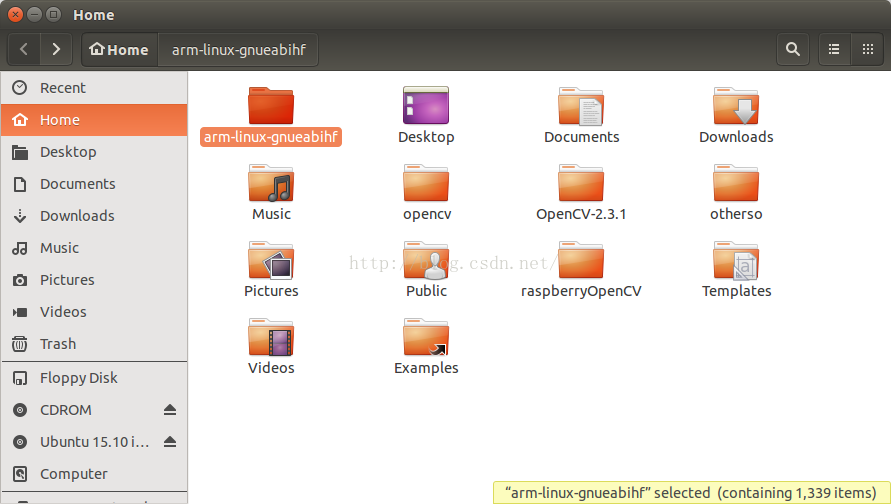Select the Videos folder icon in file area
The image size is (891, 504).
271,337
